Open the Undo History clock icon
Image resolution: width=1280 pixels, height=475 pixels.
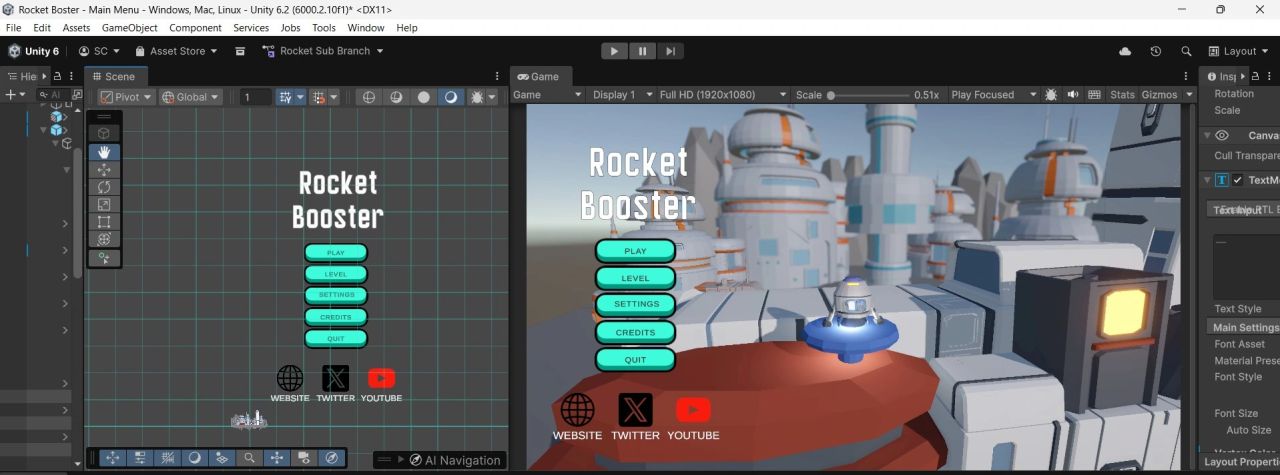(1156, 51)
